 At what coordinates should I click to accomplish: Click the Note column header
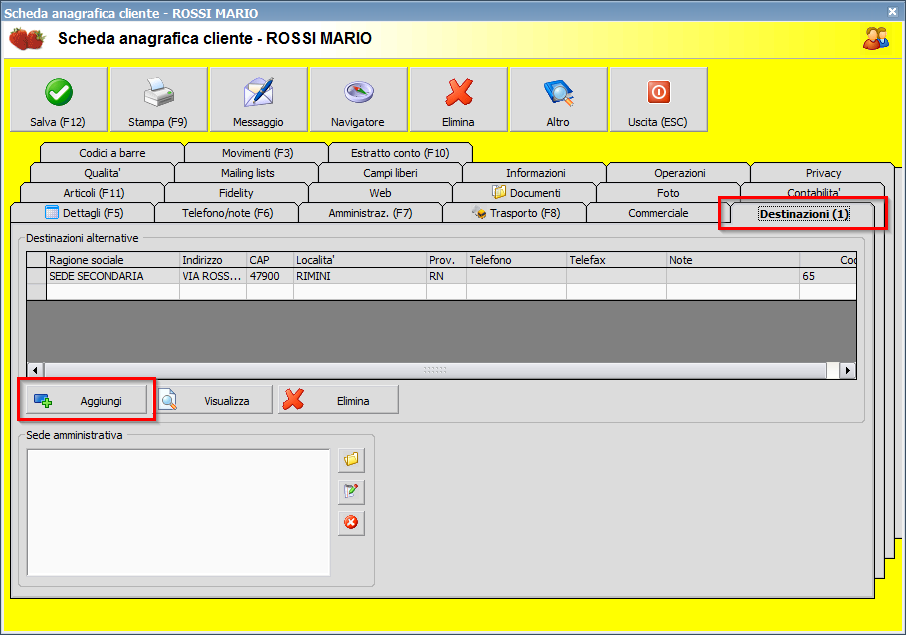coord(733,260)
